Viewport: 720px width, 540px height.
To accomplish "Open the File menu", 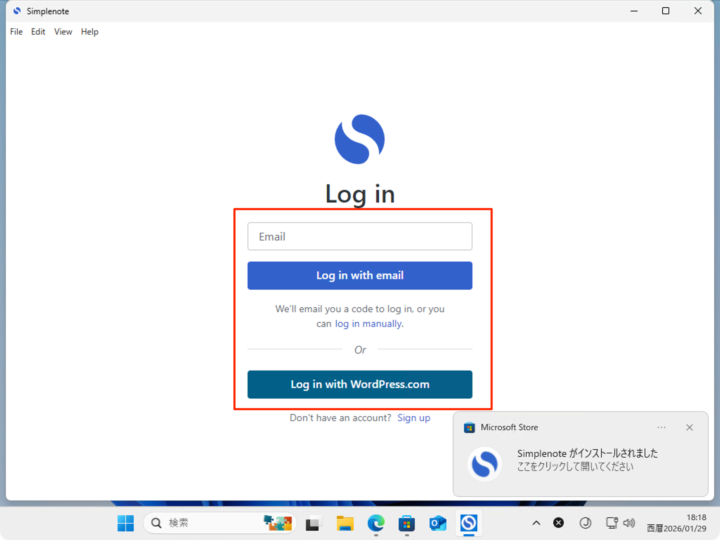I will [16, 32].
